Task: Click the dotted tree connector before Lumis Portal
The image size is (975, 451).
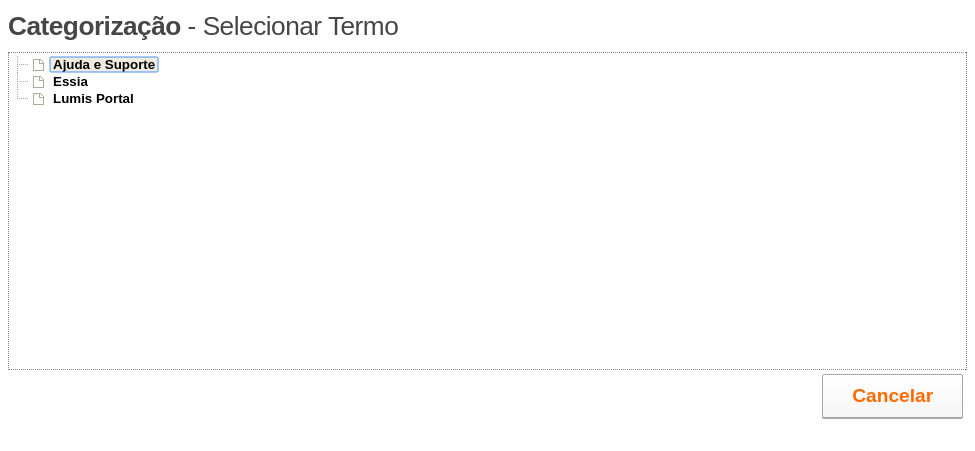Action: pyautogui.click(x=23, y=99)
